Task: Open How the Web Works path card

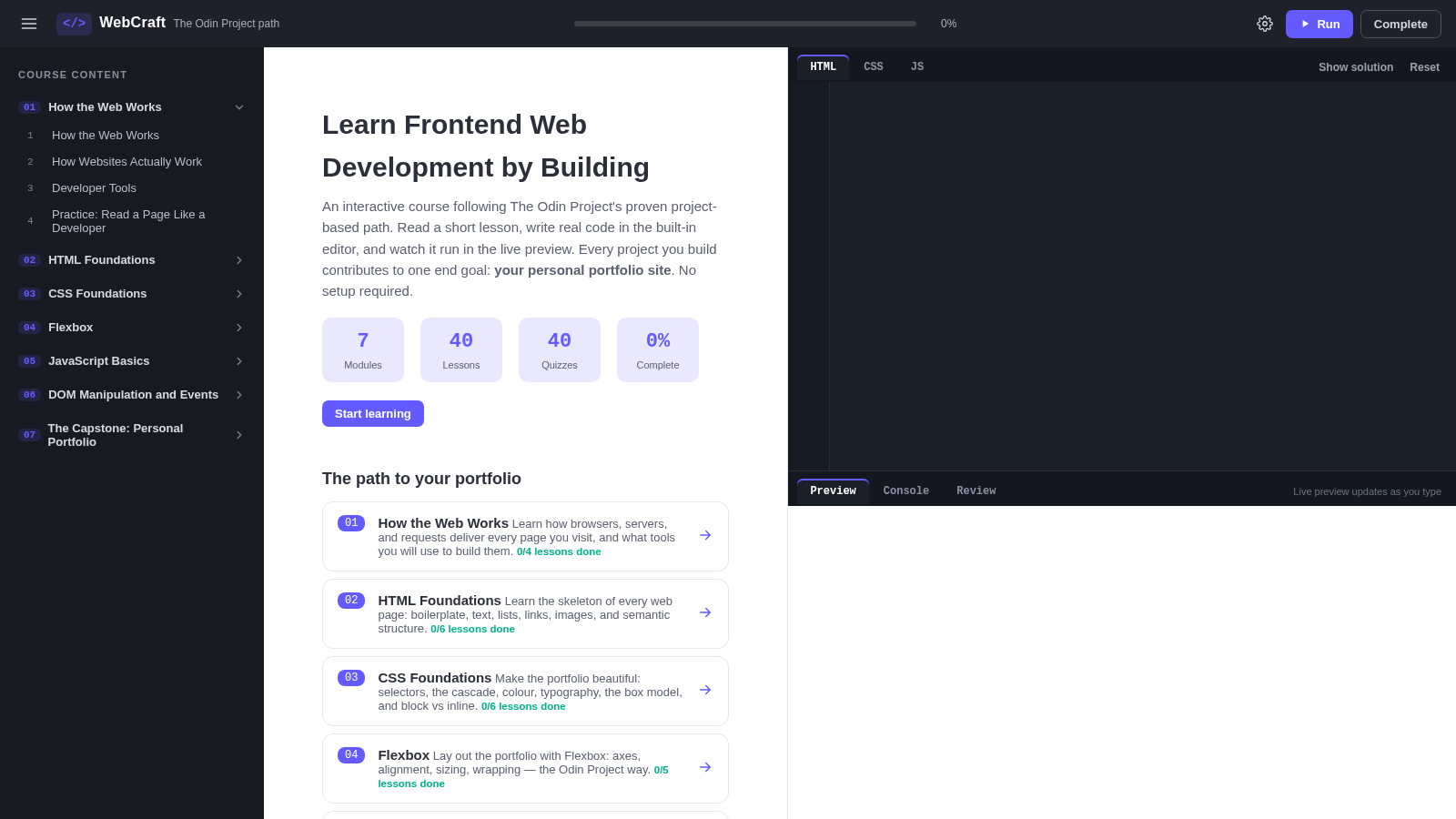Action: 525,536
